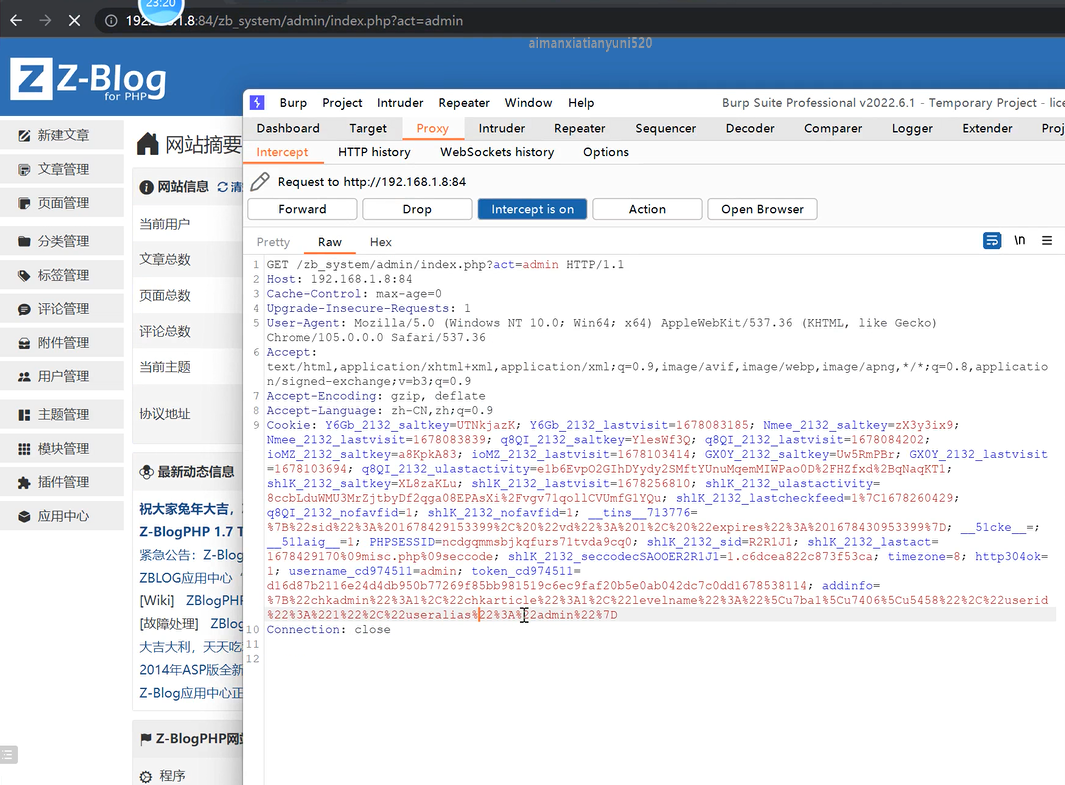Open the [Wiki] news link
This screenshot has height=785, width=1065.
(x=190, y=600)
